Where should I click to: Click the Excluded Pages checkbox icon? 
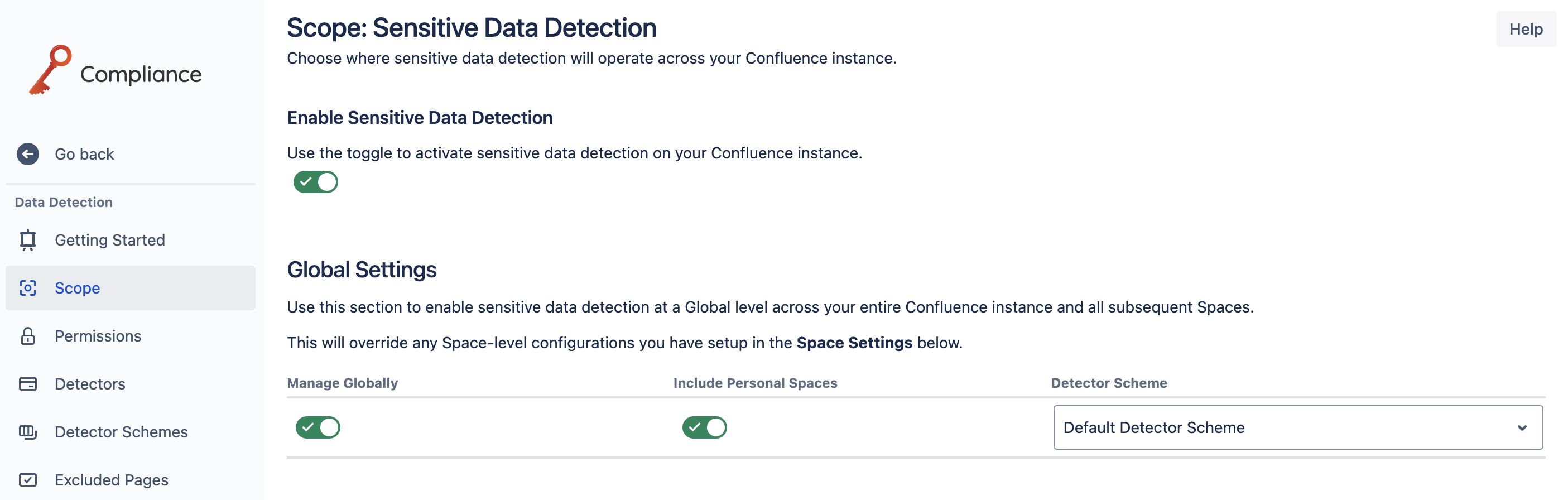(x=28, y=480)
